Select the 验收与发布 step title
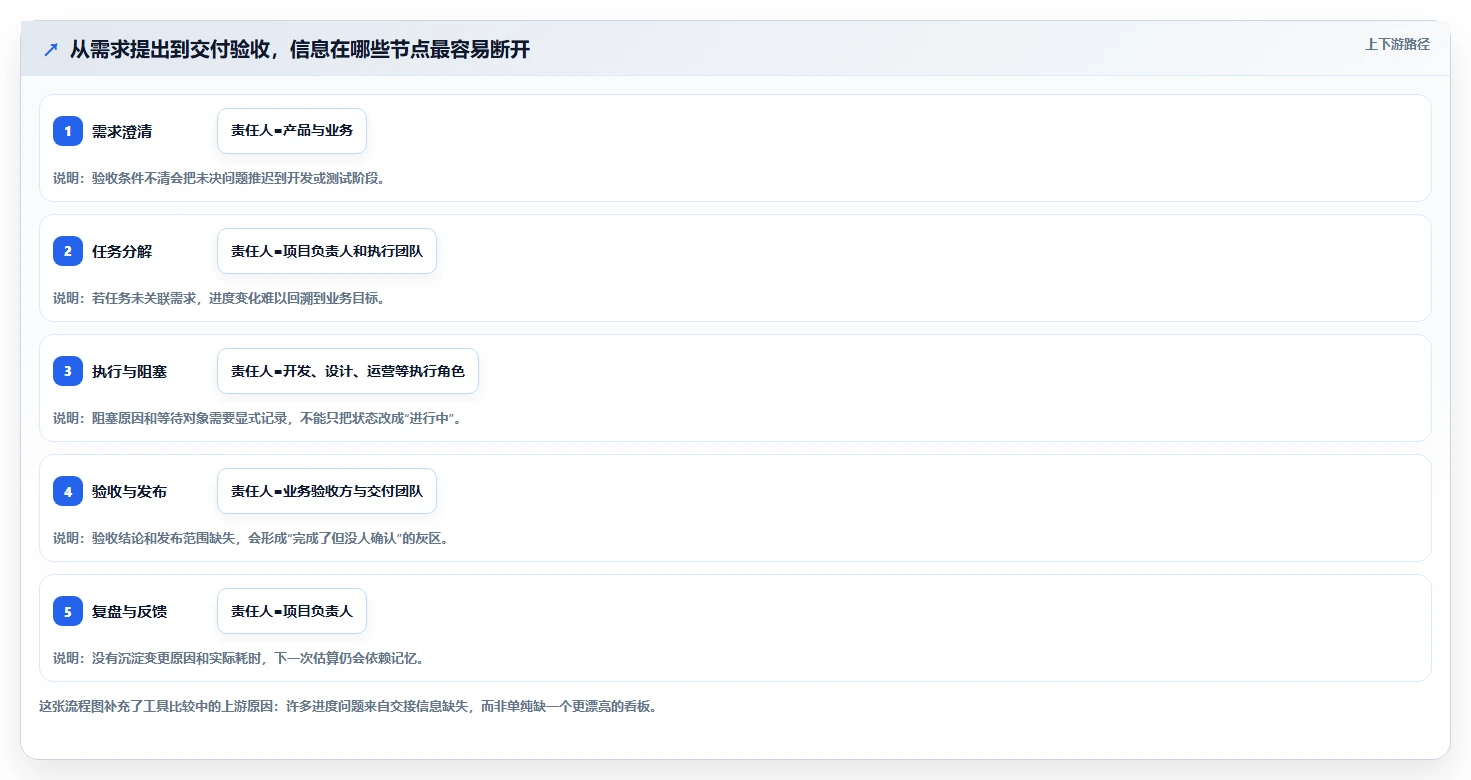Screen dimensions: 1471x780 (130, 491)
